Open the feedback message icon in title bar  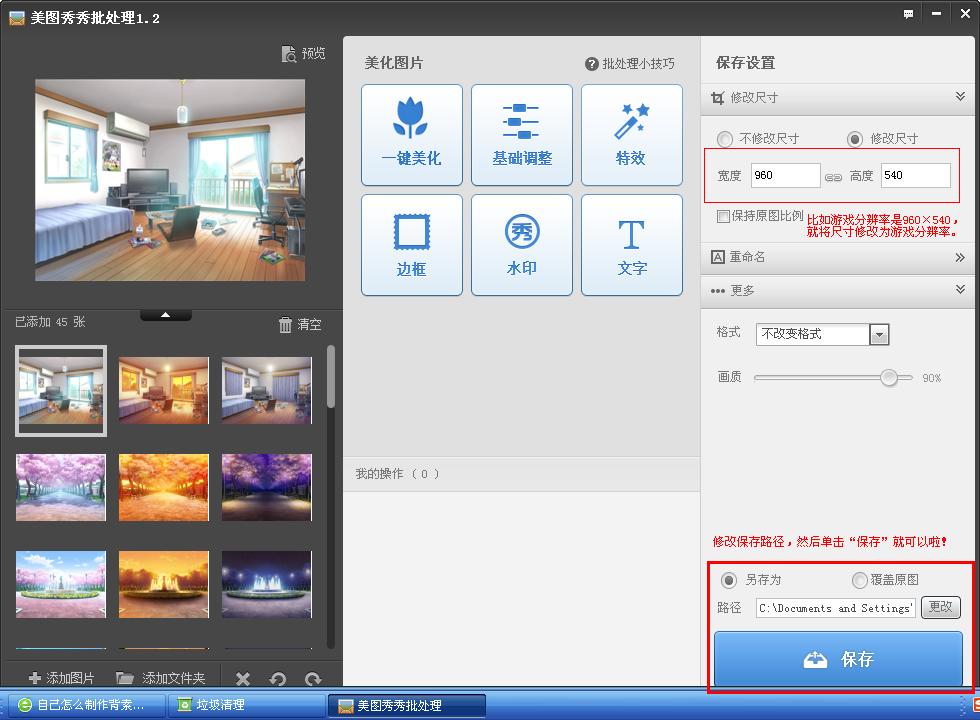(908, 14)
